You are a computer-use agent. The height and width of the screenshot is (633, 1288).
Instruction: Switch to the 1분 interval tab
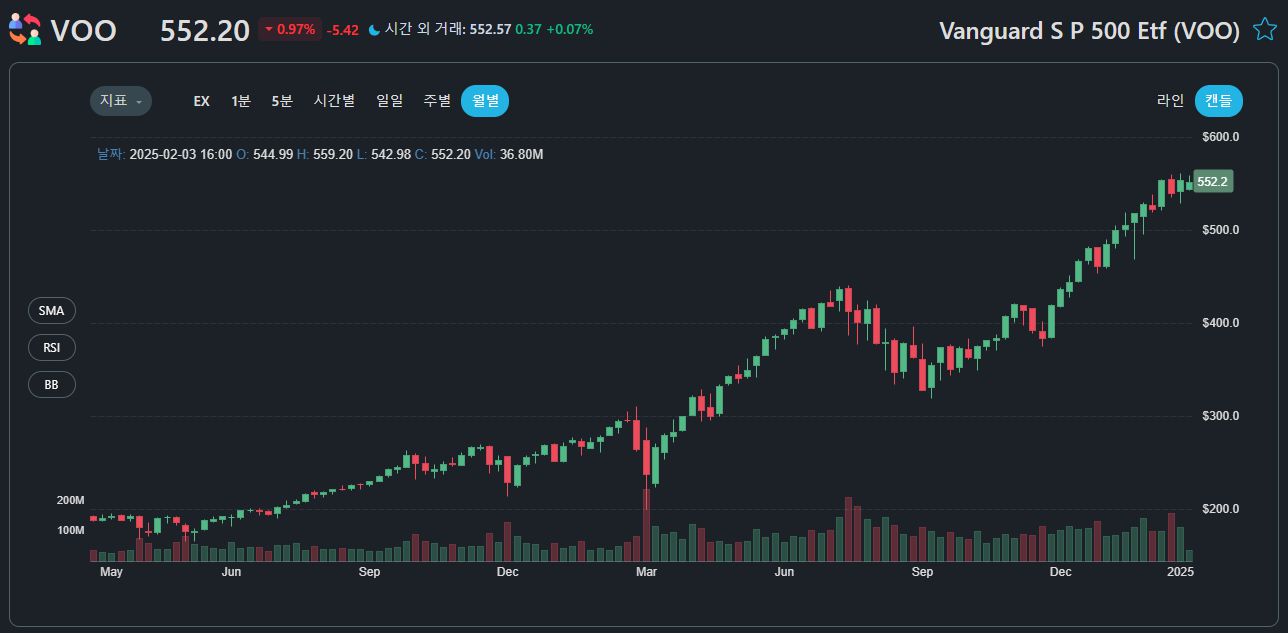pyautogui.click(x=240, y=101)
